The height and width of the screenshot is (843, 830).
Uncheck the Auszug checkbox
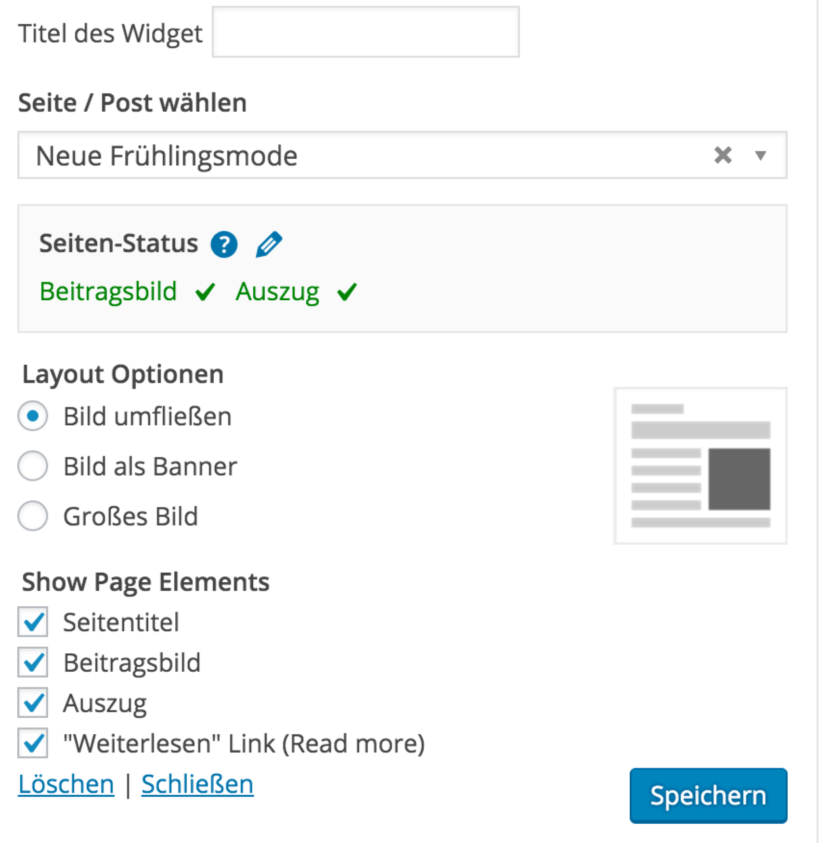(x=33, y=703)
